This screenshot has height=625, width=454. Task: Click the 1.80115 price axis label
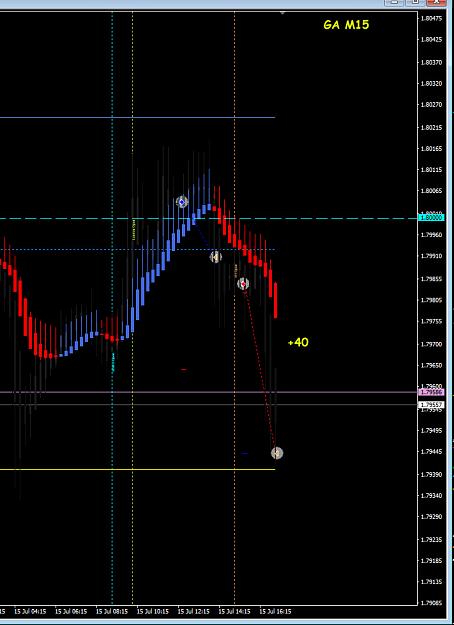pyautogui.click(x=431, y=170)
